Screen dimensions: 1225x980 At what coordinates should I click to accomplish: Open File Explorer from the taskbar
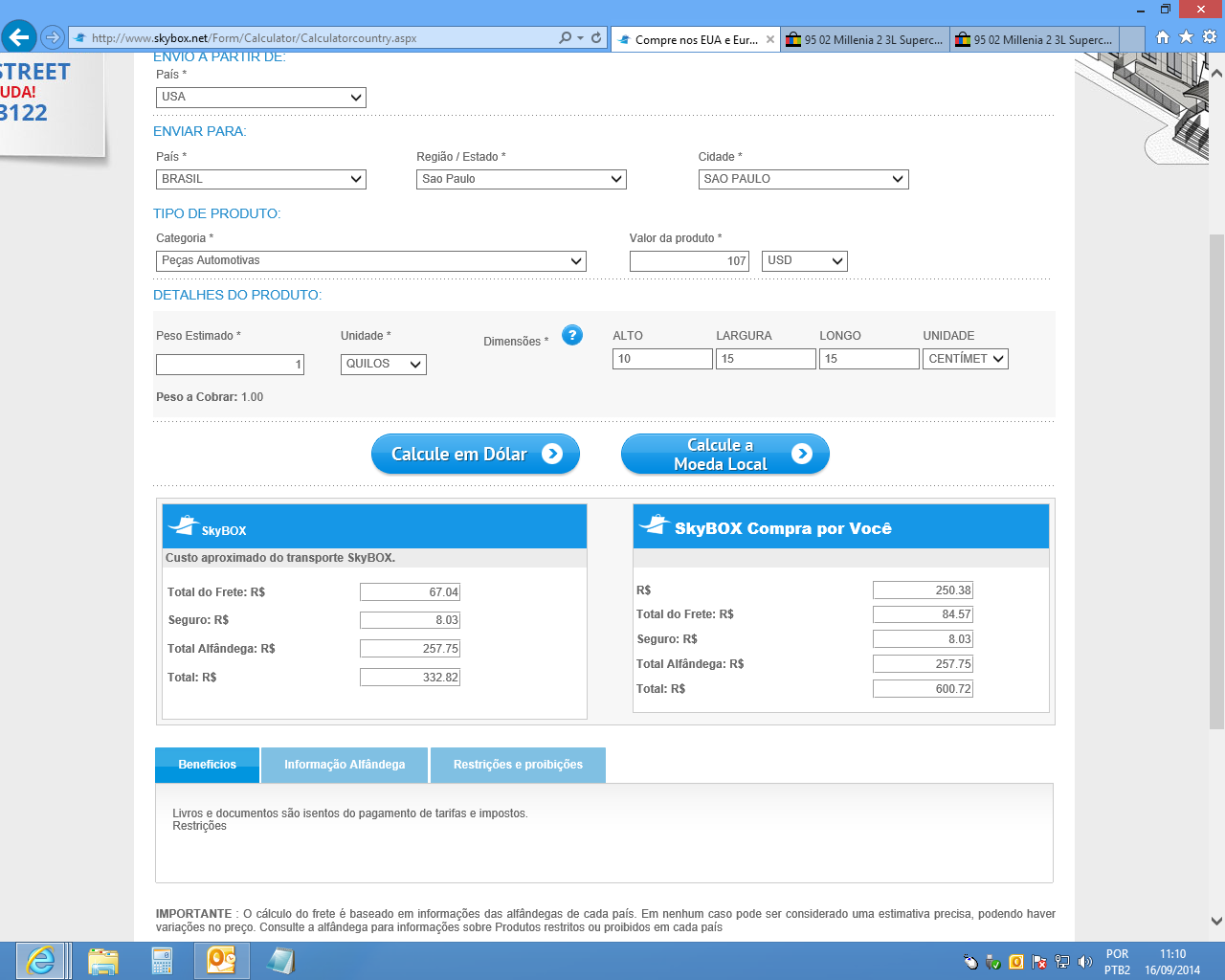pos(102,960)
